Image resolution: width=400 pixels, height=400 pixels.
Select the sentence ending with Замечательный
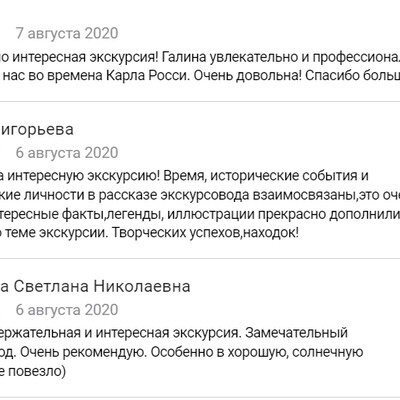pos(174,332)
